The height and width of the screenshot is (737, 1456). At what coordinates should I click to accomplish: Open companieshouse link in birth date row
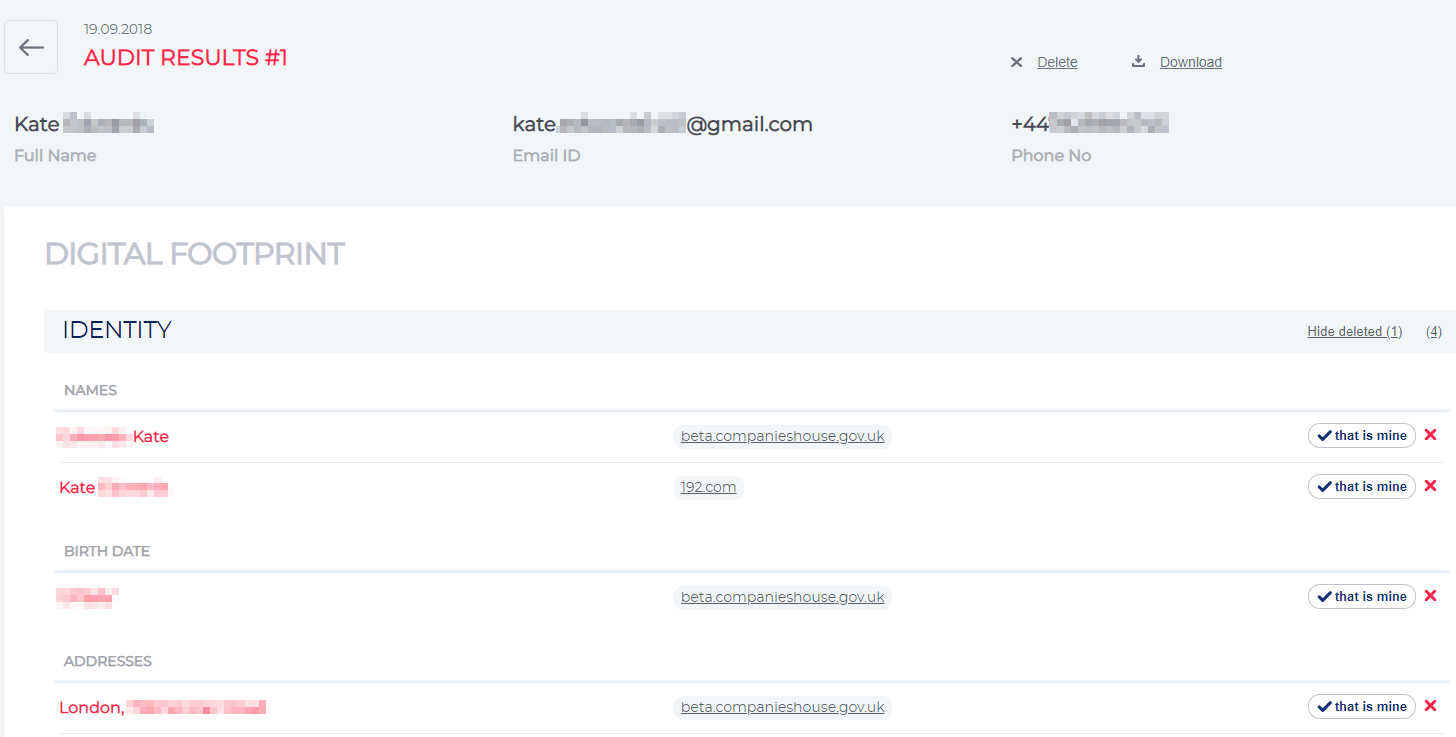coord(782,597)
